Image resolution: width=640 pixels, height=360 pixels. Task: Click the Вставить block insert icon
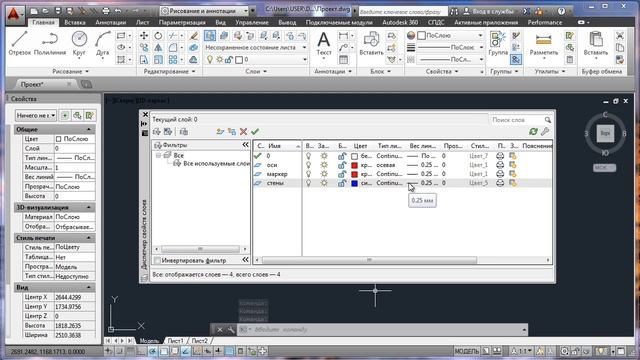click(371, 43)
